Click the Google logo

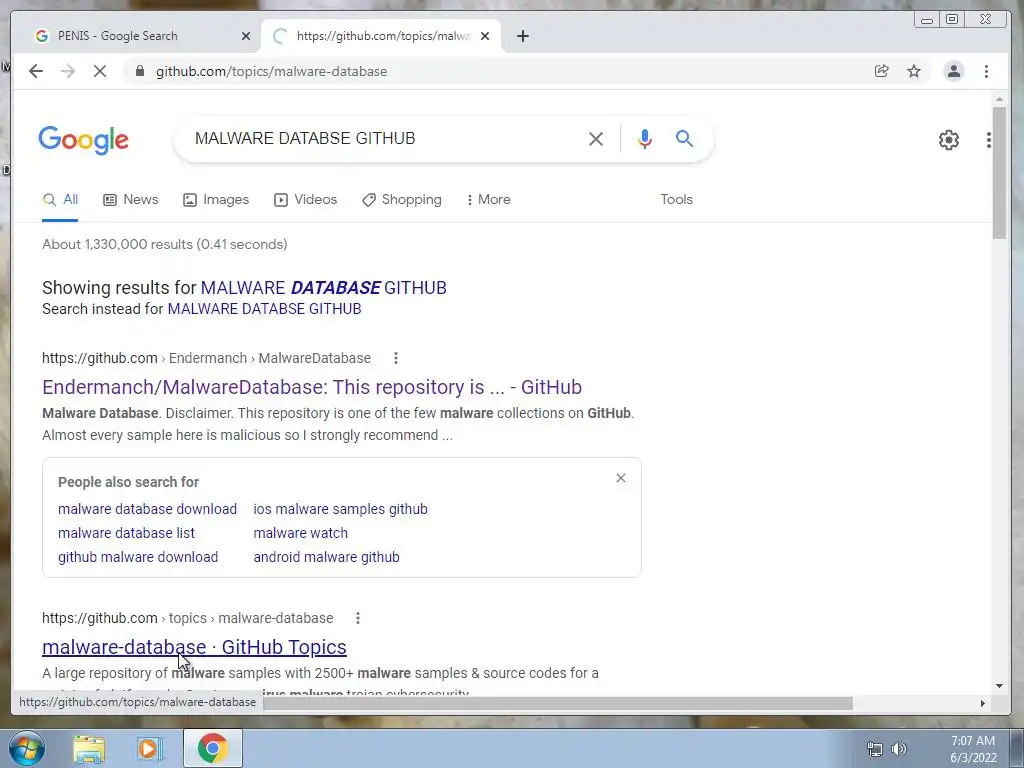(84, 140)
